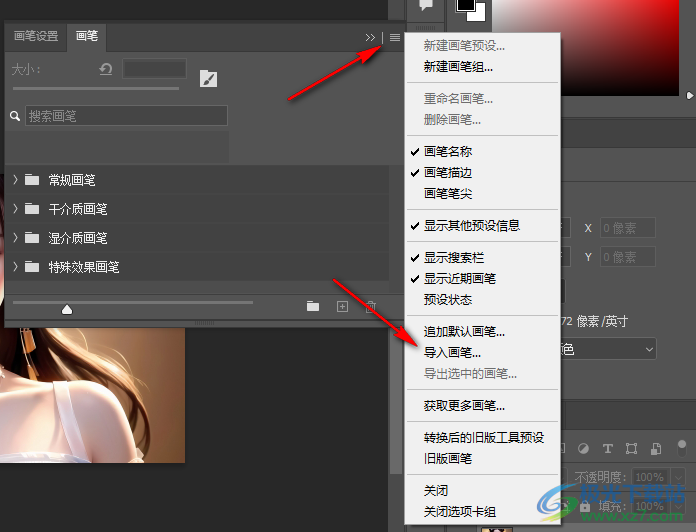
Task: Click the 重命名画笔... menu entry
Action: [458, 99]
